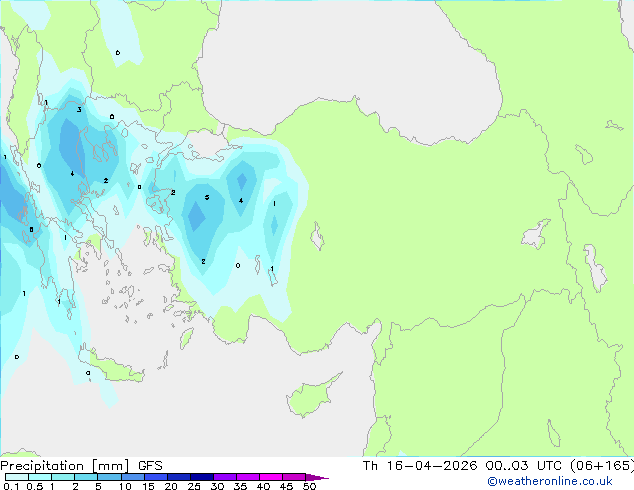Viewport: 634px width, 490px height.
Task: Select the 1–2 mm legend color swatch
Action: click(63, 477)
